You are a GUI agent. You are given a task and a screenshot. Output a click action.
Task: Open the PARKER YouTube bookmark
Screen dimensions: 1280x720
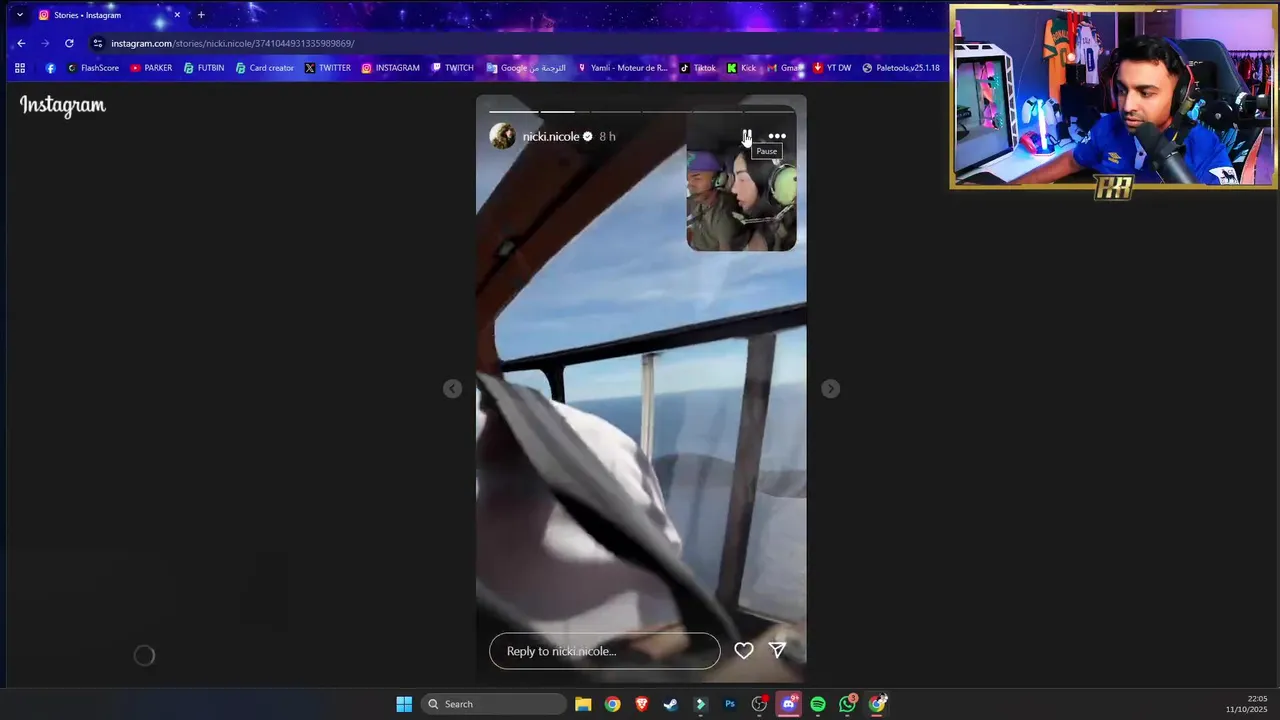coord(151,68)
